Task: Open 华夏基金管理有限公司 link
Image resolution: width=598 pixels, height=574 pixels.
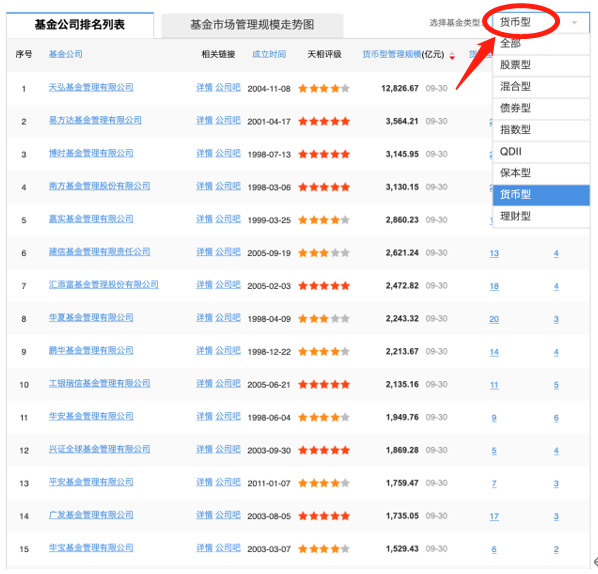Action: (x=91, y=317)
